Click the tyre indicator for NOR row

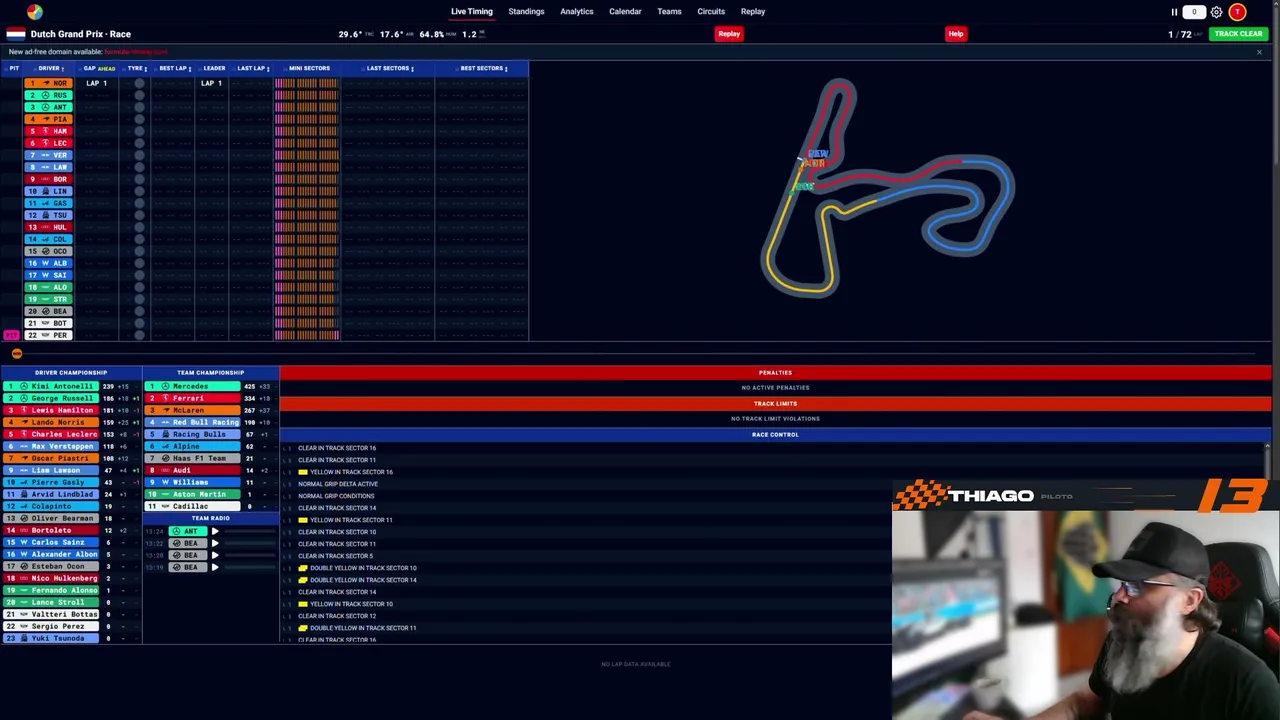[139, 83]
